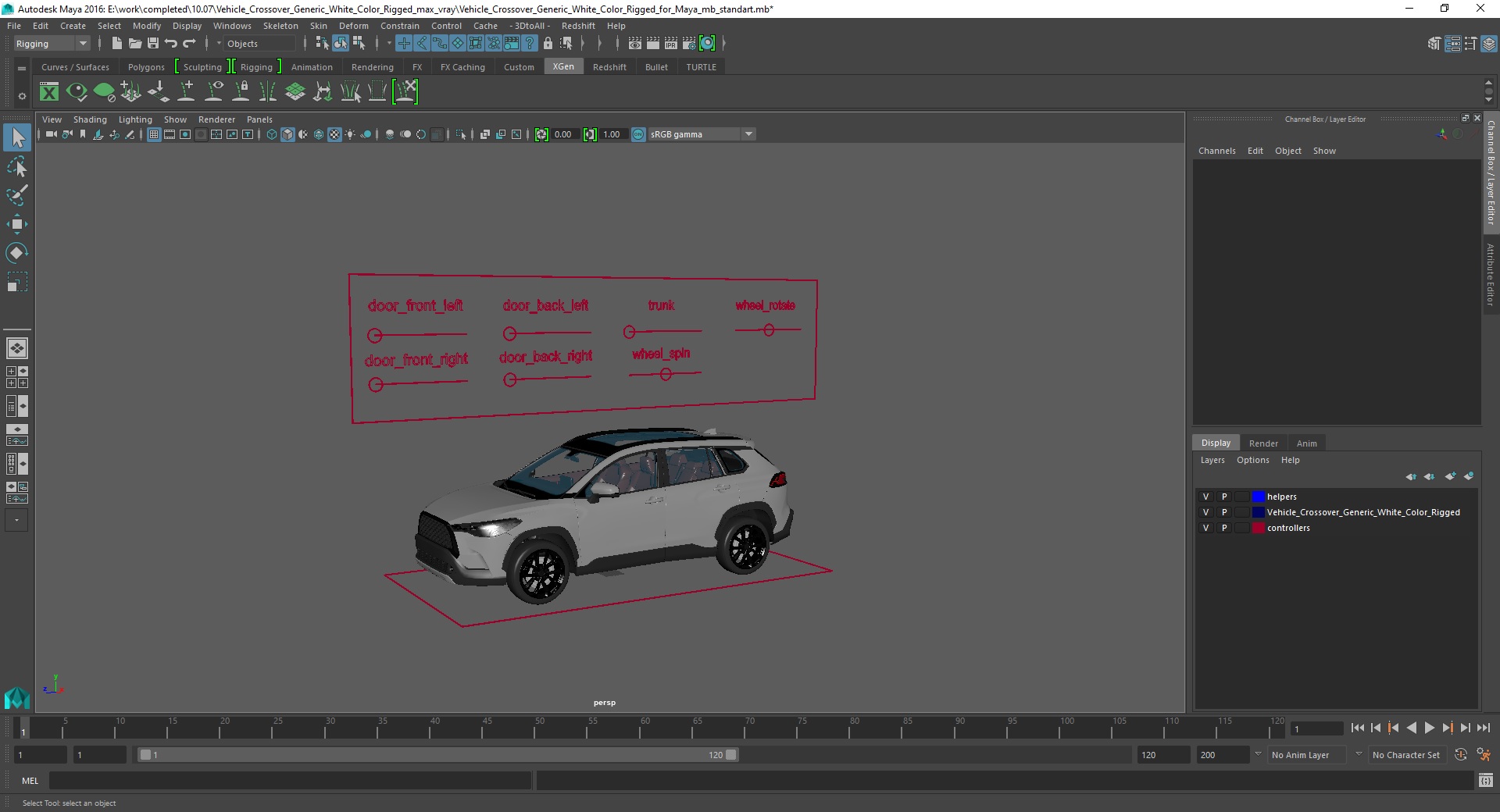Click the Undo arrow icon
This screenshot has height=812, width=1500.
(x=171, y=44)
